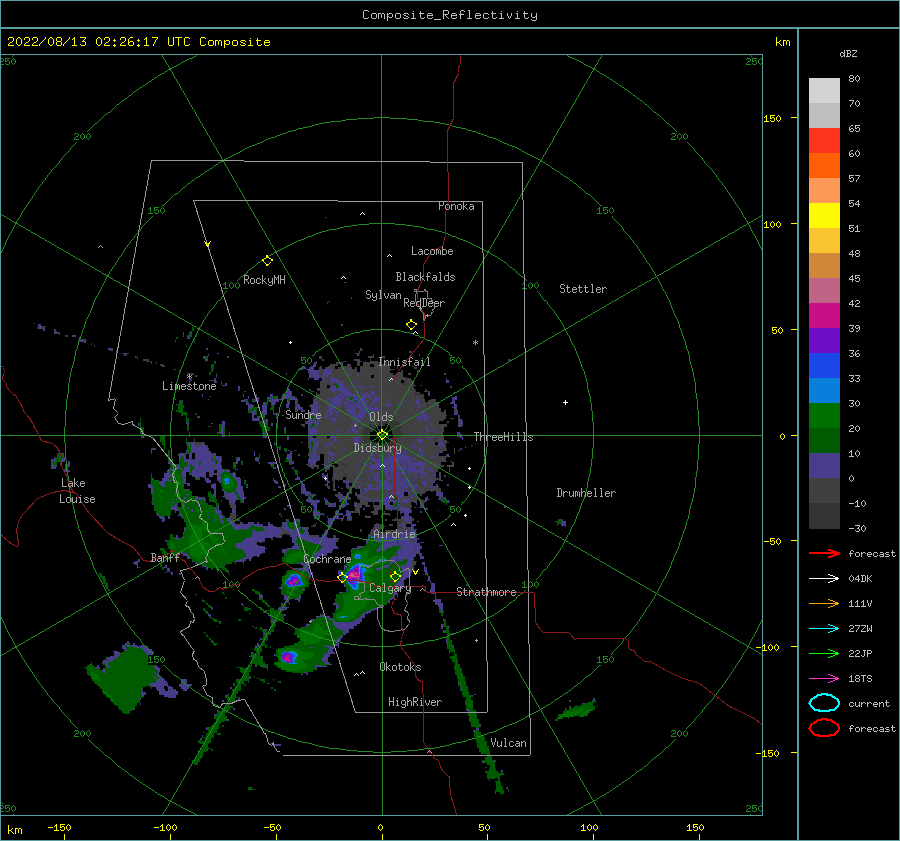
Task: Click the RedDeer city label
Action: [424, 303]
